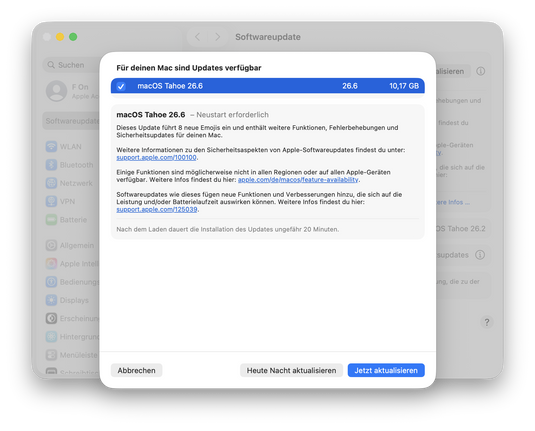535x431 pixels.
Task: Click Heute Nacht aktualisieren button
Action: [291, 370]
